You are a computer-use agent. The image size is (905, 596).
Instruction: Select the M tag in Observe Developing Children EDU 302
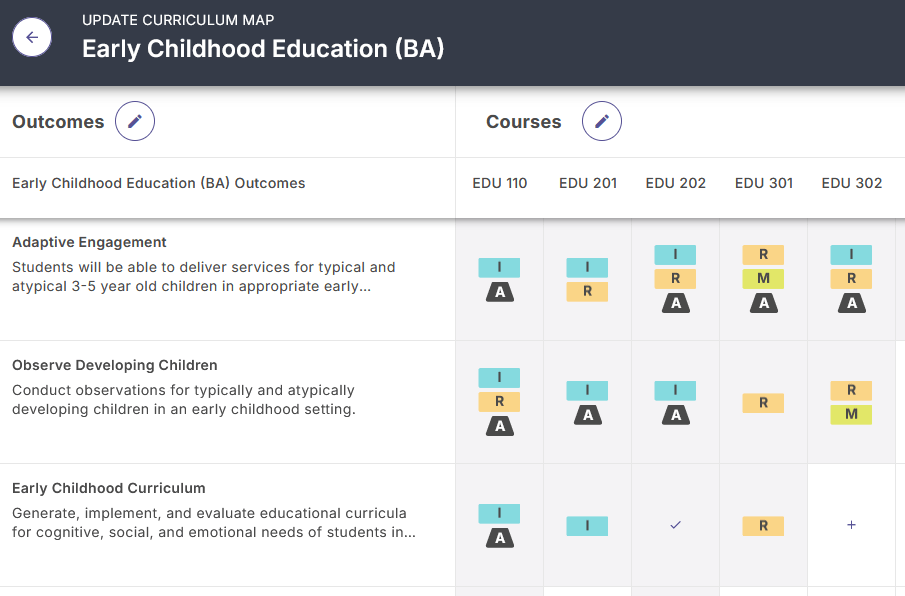[x=851, y=415]
